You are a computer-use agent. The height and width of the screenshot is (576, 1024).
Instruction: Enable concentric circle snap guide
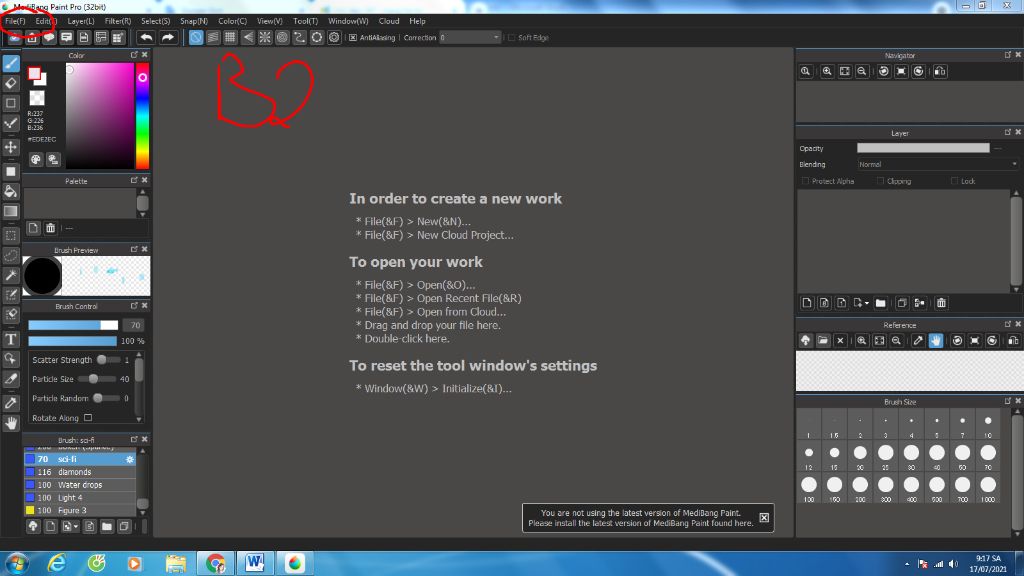282,37
